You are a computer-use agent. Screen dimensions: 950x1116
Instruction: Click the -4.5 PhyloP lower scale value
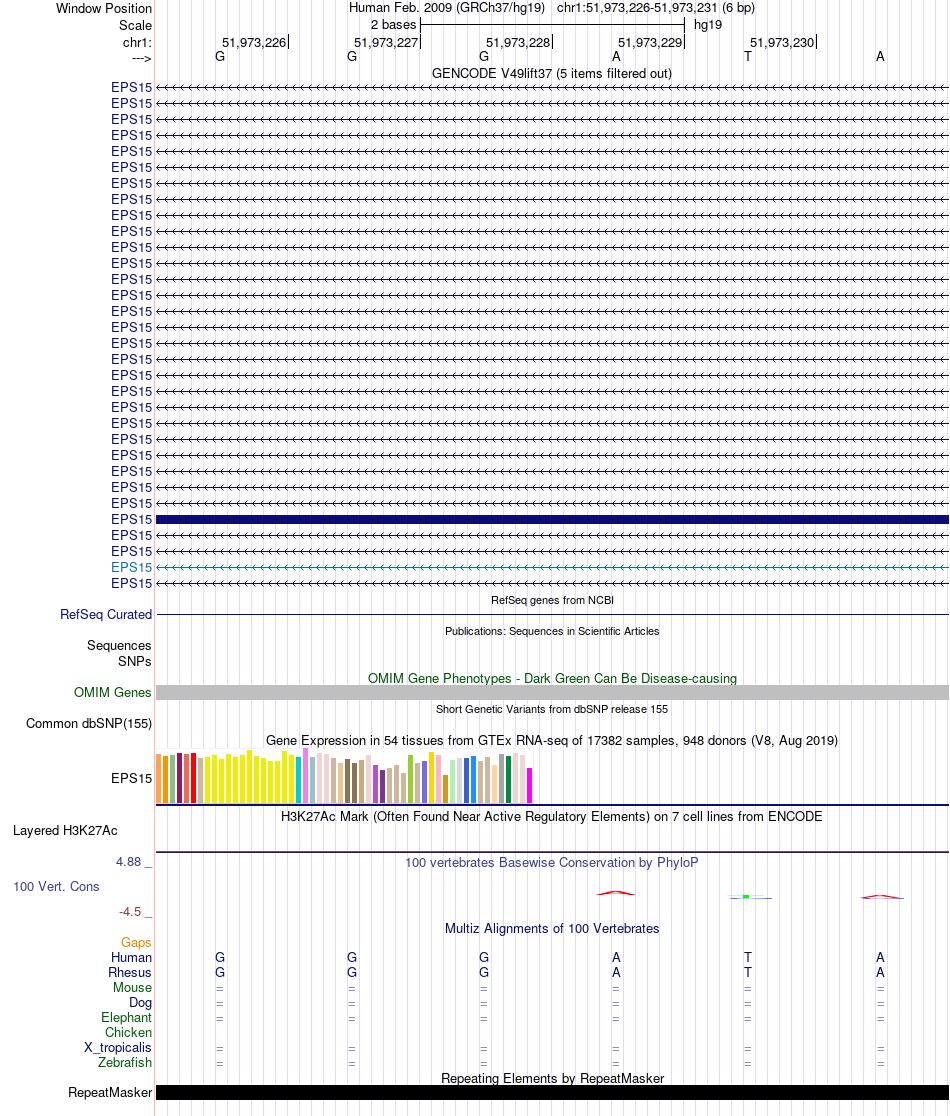coord(130,912)
